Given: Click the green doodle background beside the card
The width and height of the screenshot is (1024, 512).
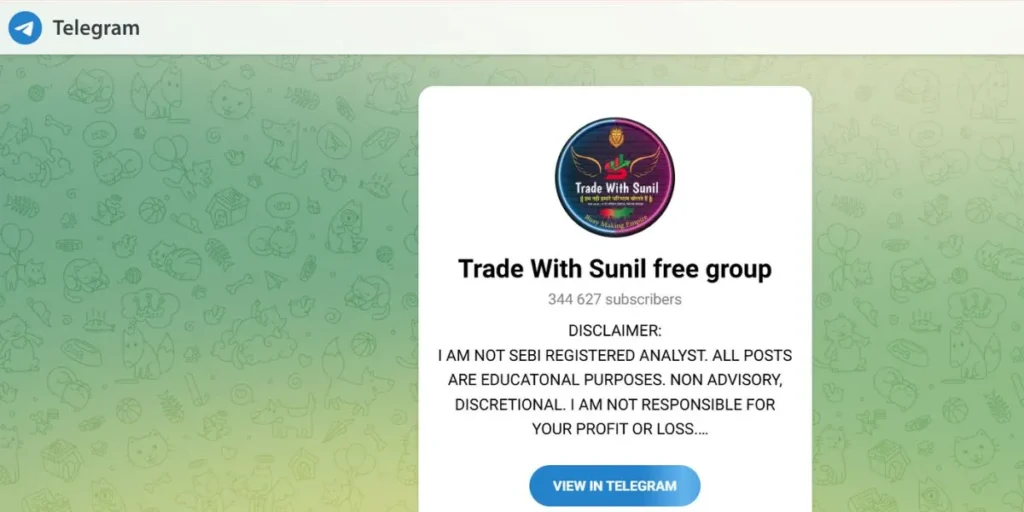Looking at the screenshot, I should click(x=209, y=281).
